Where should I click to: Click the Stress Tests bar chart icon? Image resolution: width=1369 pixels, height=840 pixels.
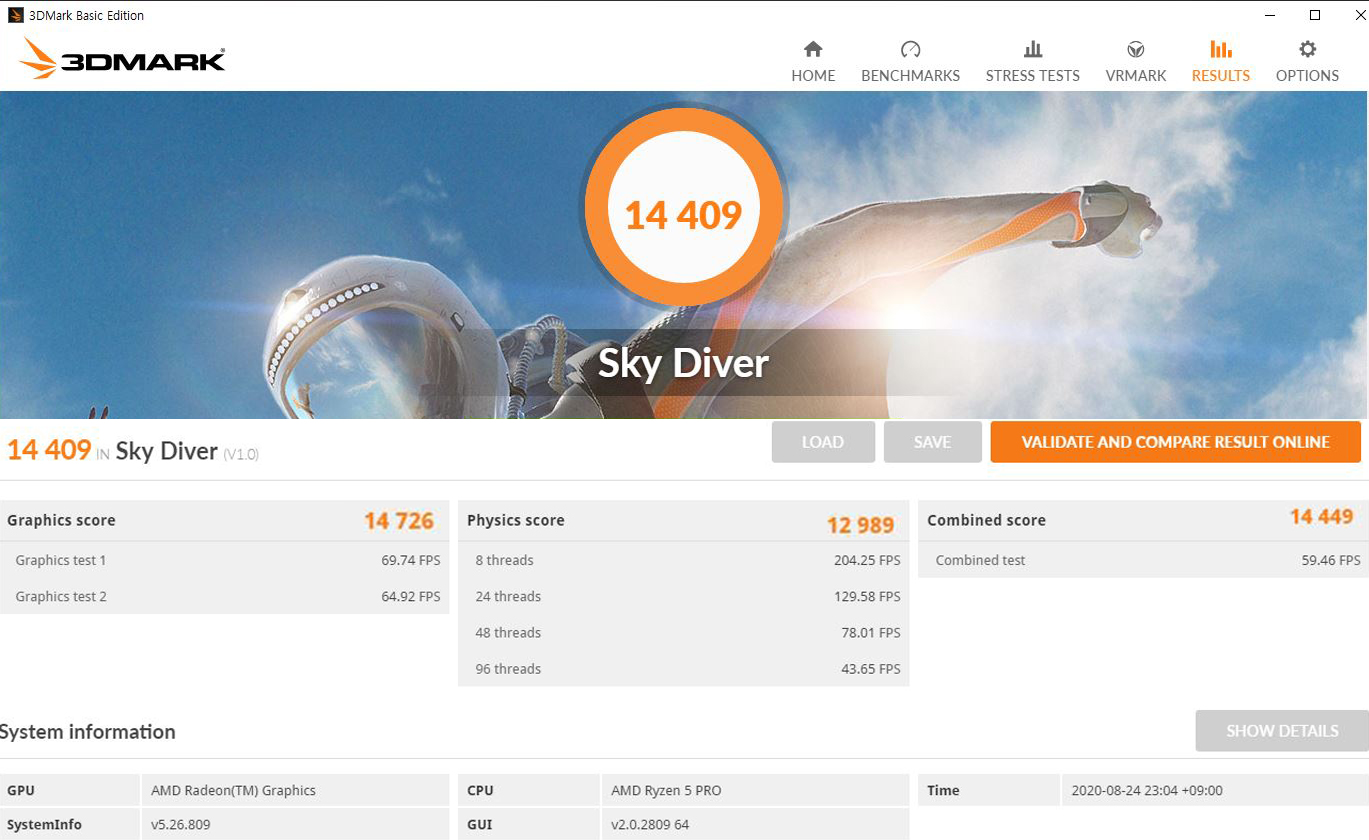point(1033,49)
